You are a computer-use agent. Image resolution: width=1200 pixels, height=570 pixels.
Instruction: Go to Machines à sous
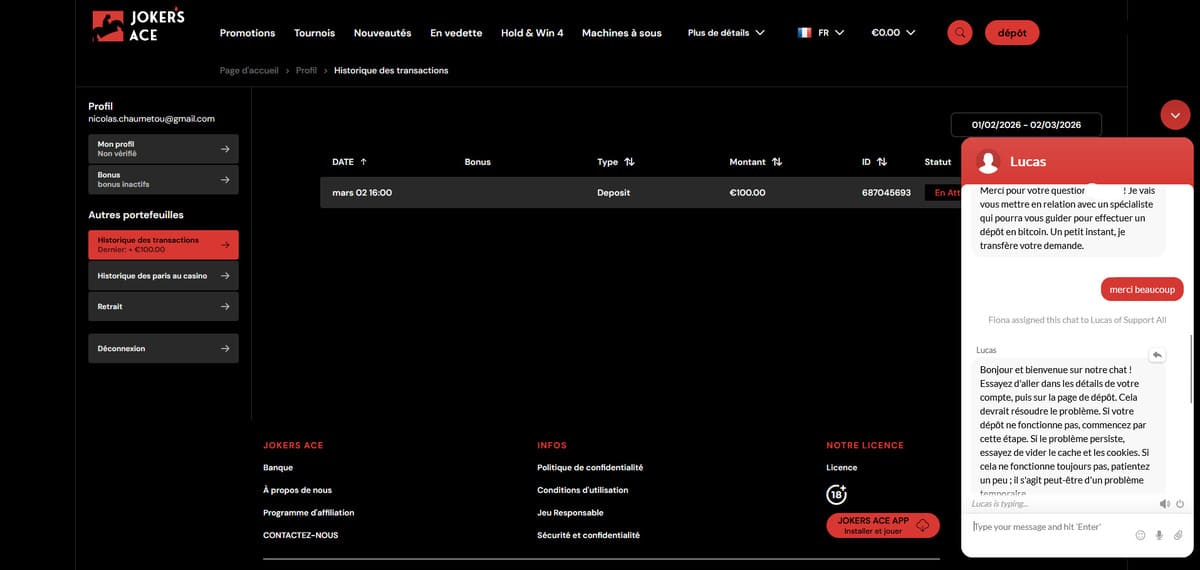621,33
